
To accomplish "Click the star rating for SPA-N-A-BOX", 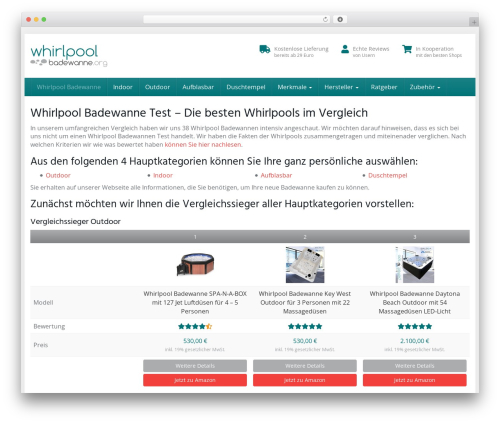I will pyautogui.click(x=195, y=326).
